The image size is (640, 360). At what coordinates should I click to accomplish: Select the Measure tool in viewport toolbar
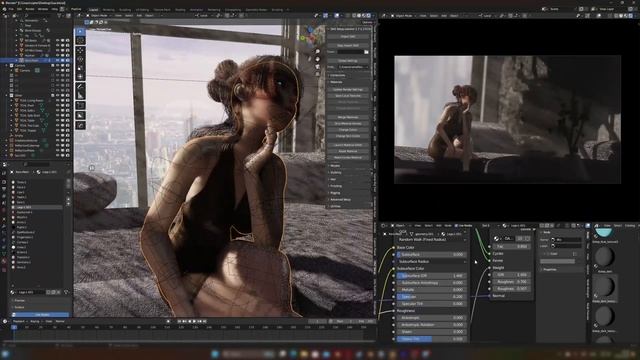tap(80, 96)
